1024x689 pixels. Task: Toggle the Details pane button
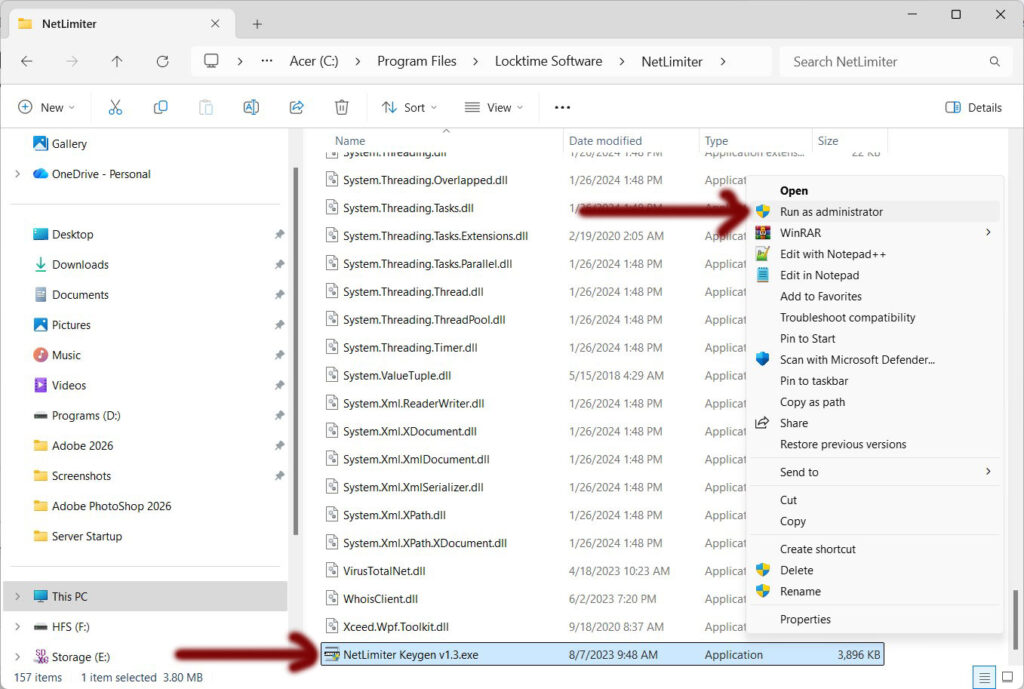973,107
